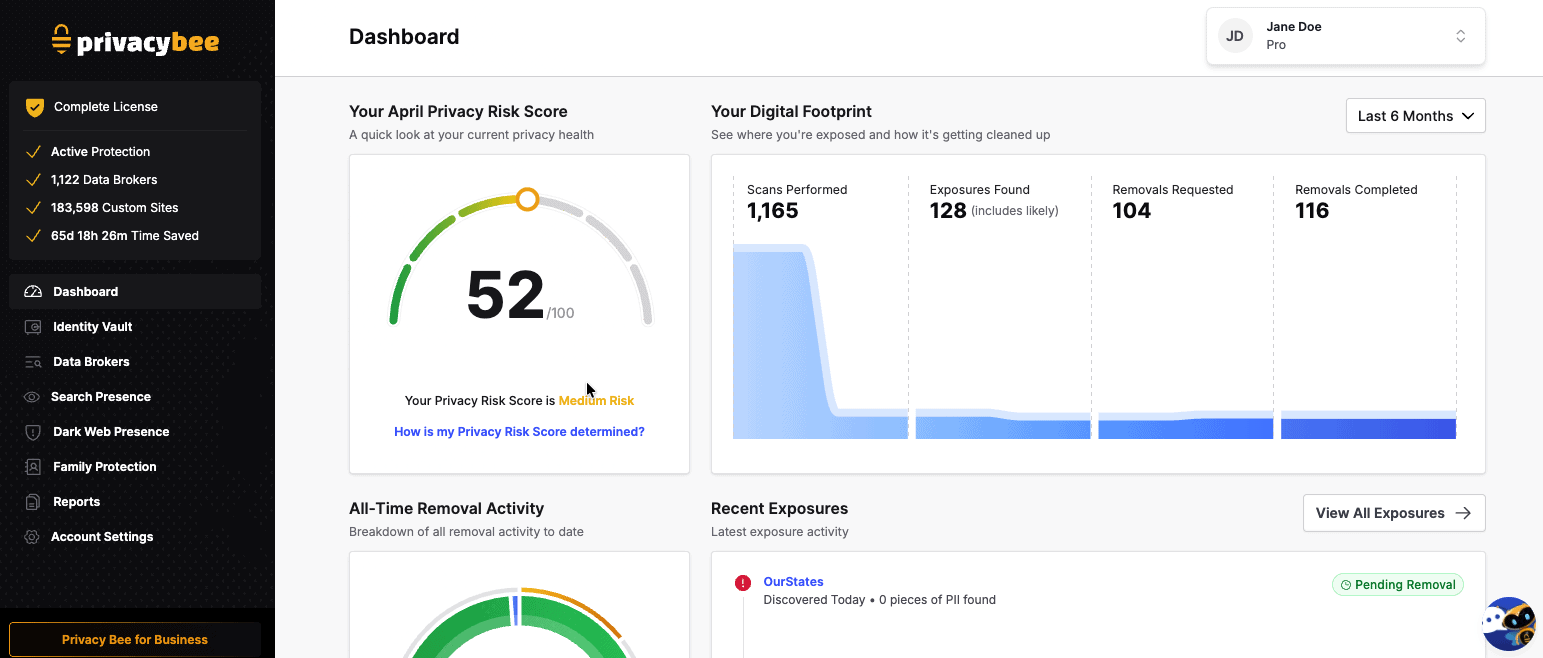This screenshot has width=1543, height=658.
Task: Open the Last 6 Months dropdown
Action: click(x=1415, y=116)
